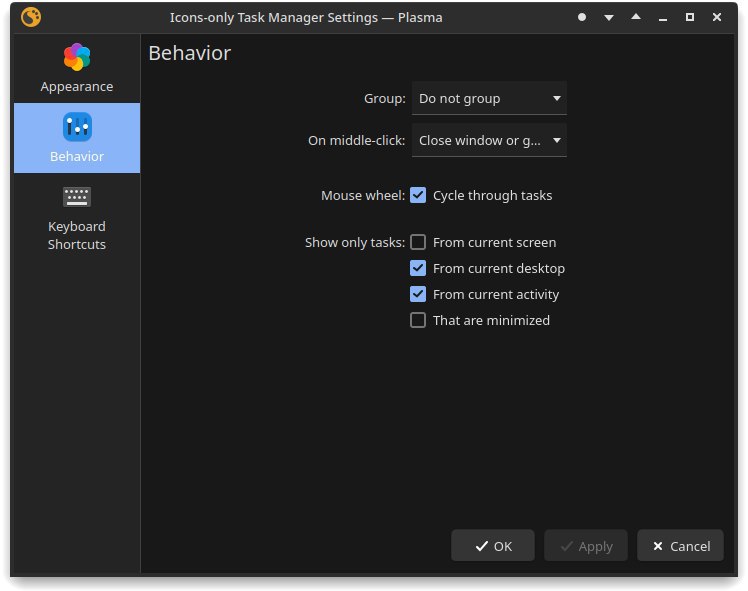Image resolution: width=748 pixels, height=591 pixels.
Task: Click the Apply button
Action: click(x=586, y=546)
